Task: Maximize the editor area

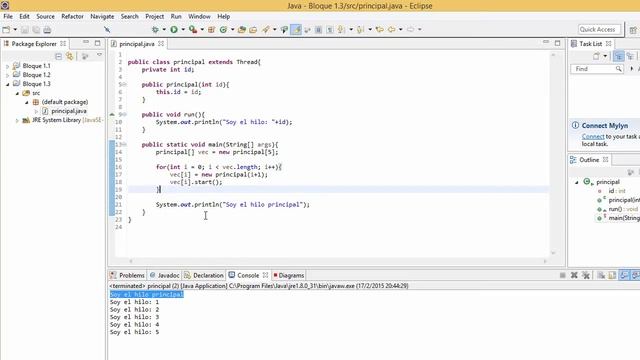Action: (x=558, y=43)
